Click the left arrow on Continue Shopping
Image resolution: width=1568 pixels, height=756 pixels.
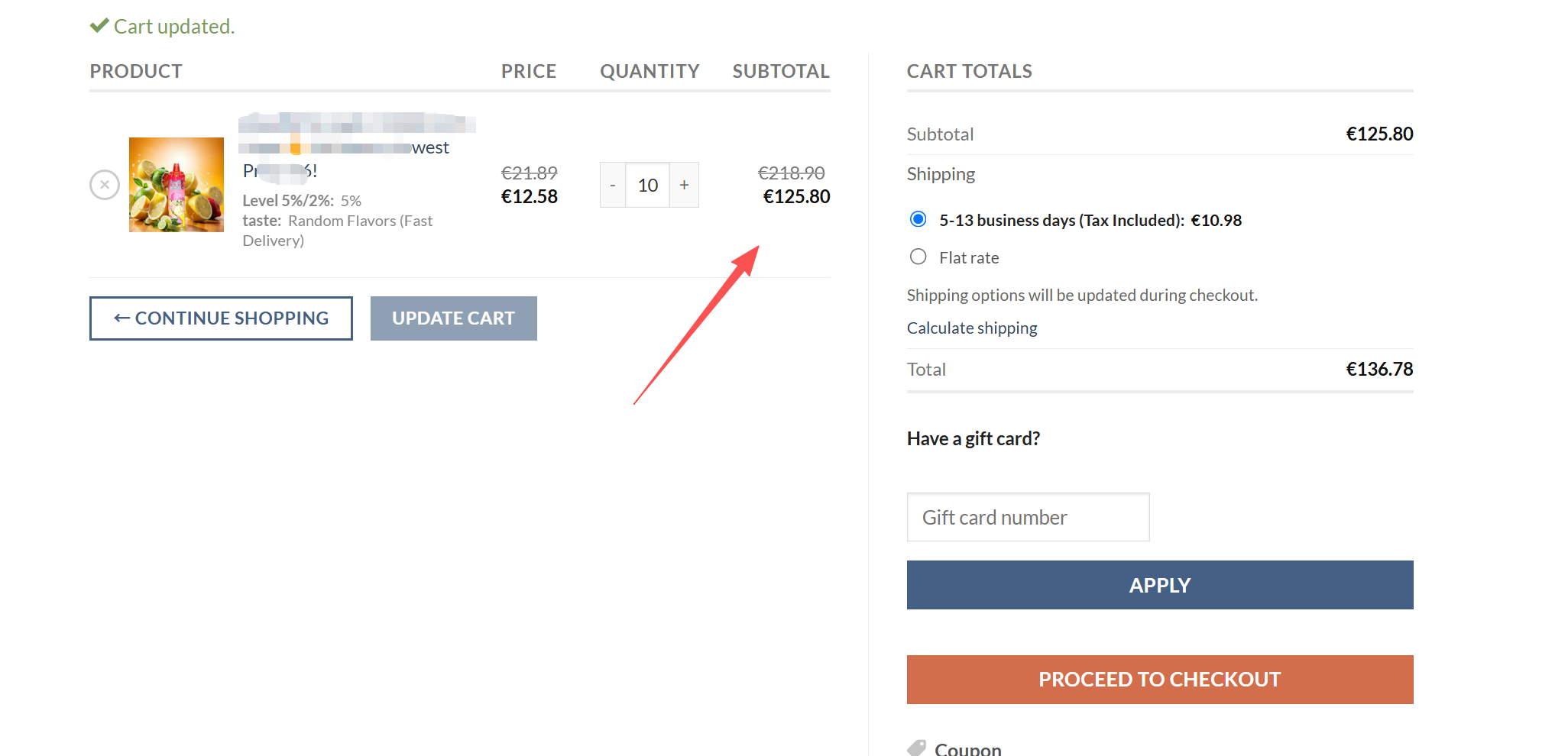coord(121,318)
